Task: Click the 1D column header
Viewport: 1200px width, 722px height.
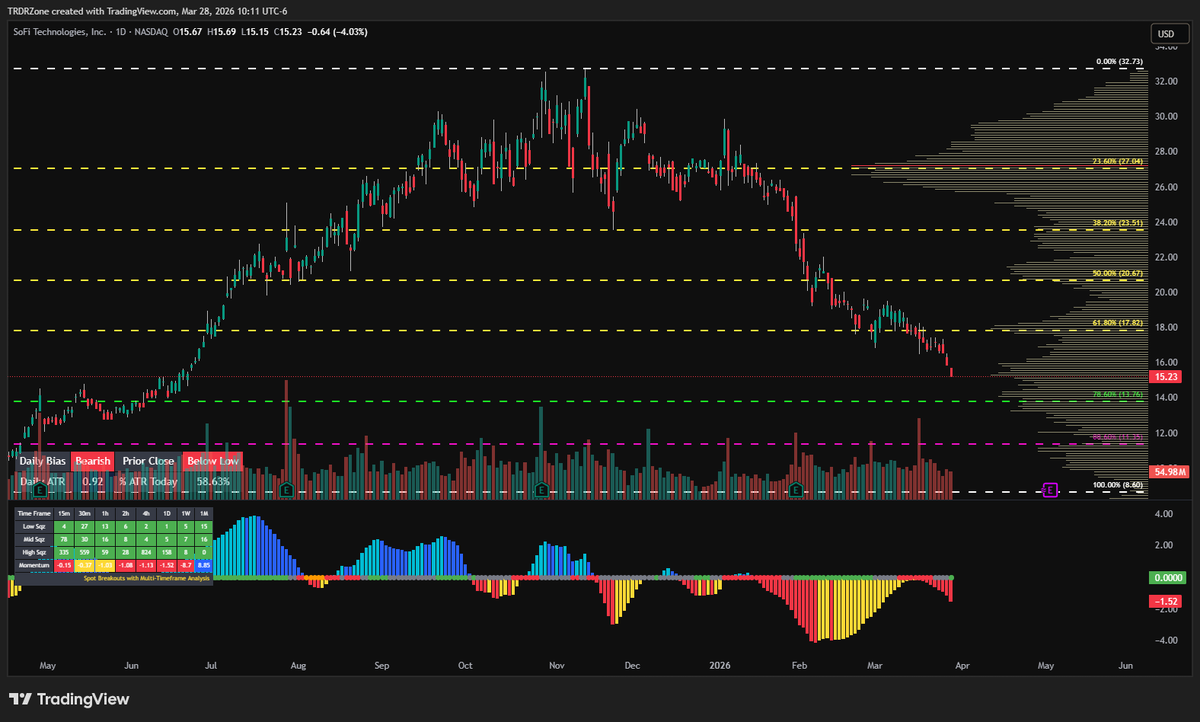Action: coord(167,514)
